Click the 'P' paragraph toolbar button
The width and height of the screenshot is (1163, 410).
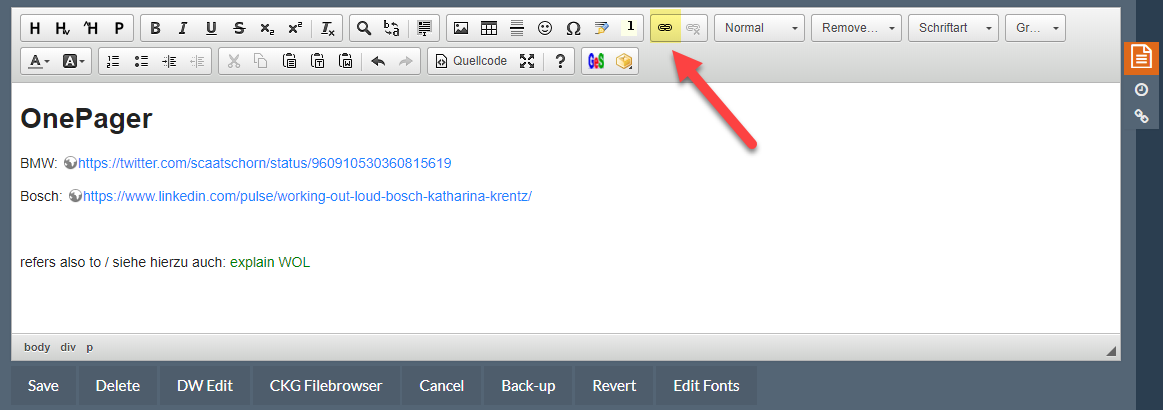pyautogui.click(x=119, y=28)
